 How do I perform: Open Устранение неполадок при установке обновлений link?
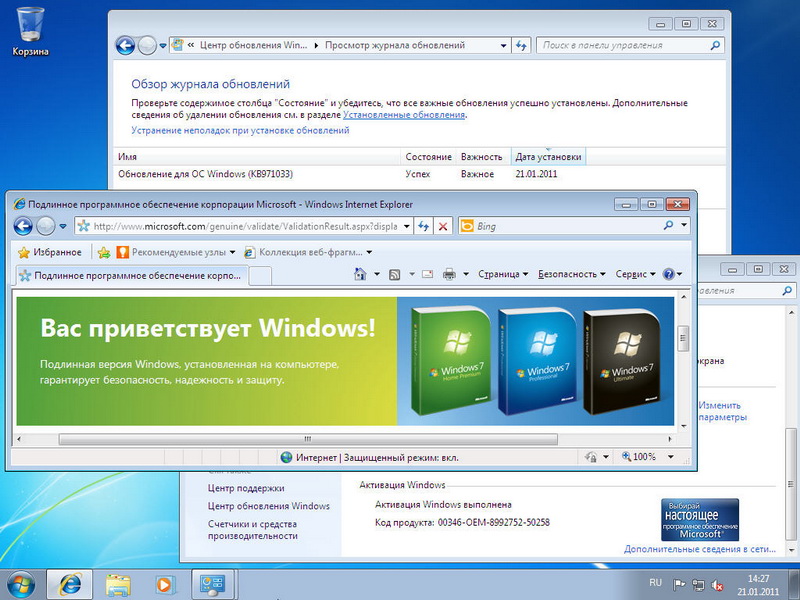(x=240, y=130)
